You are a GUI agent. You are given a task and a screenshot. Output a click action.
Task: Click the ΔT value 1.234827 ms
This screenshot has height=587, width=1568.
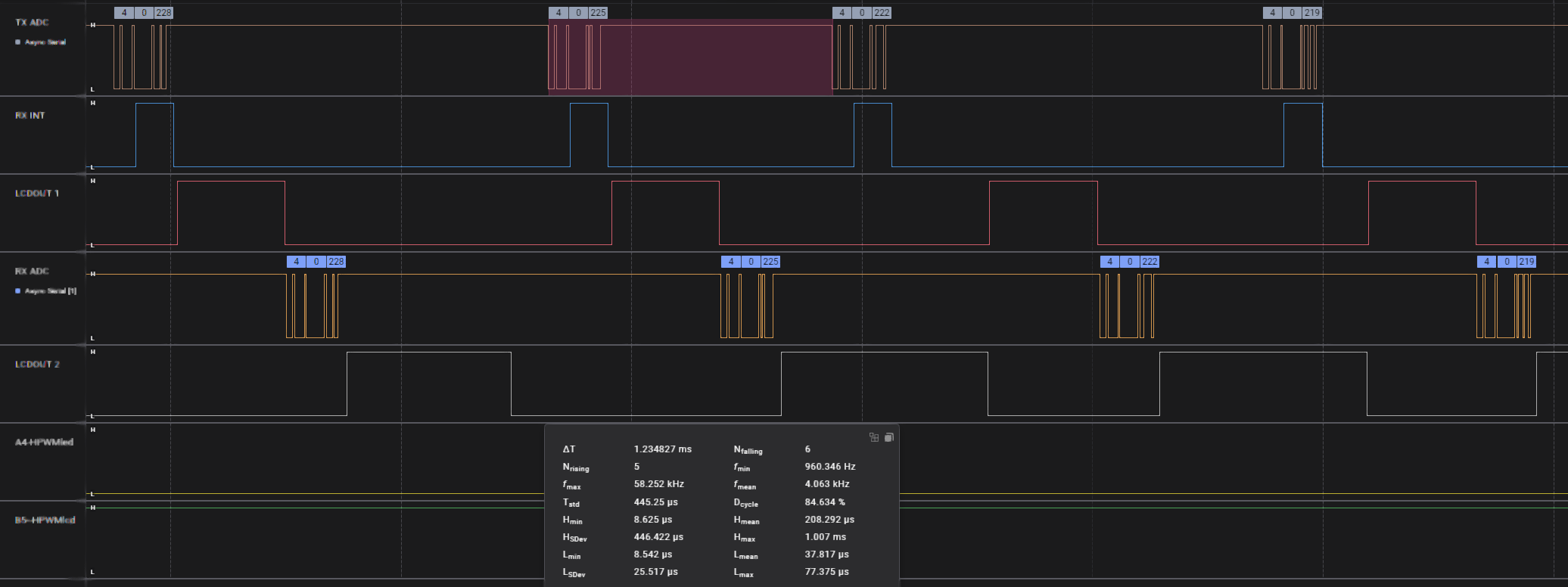click(x=662, y=449)
